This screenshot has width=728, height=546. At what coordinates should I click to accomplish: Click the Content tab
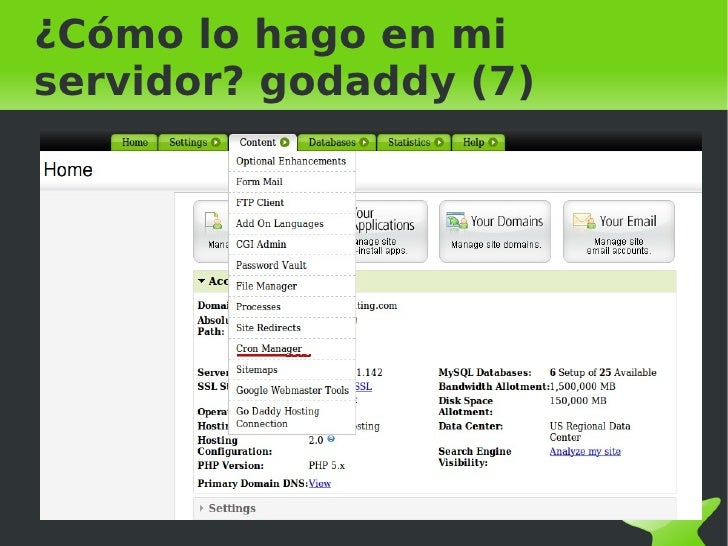click(263, 143)
